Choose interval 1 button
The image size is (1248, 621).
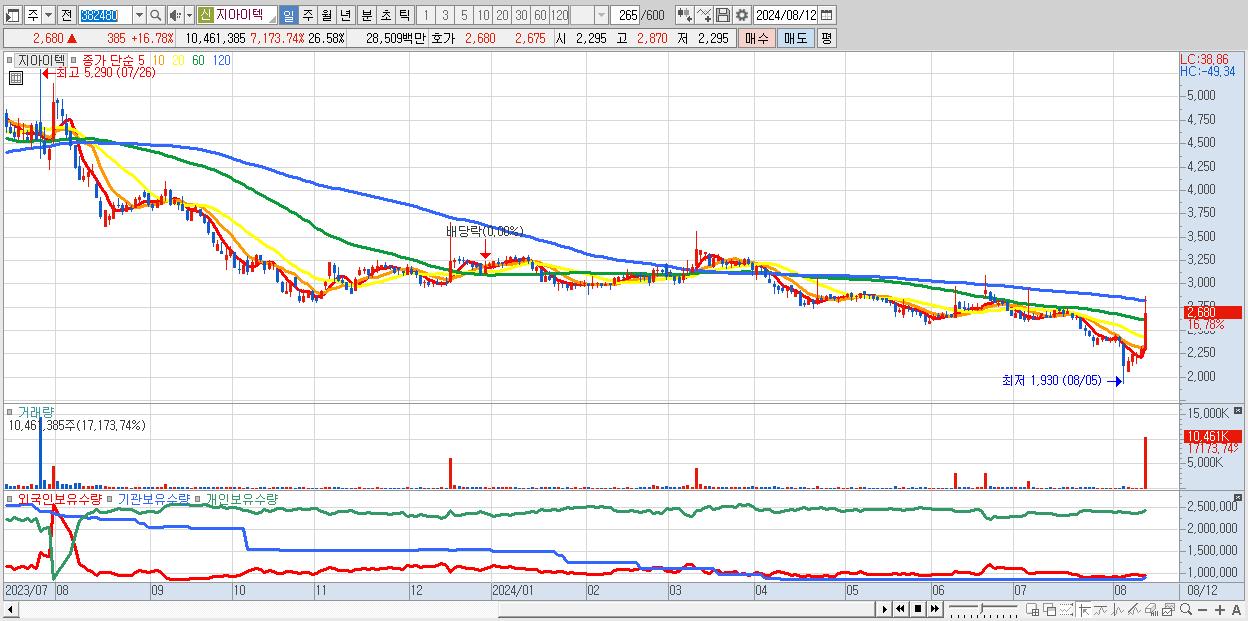point(426,15)
